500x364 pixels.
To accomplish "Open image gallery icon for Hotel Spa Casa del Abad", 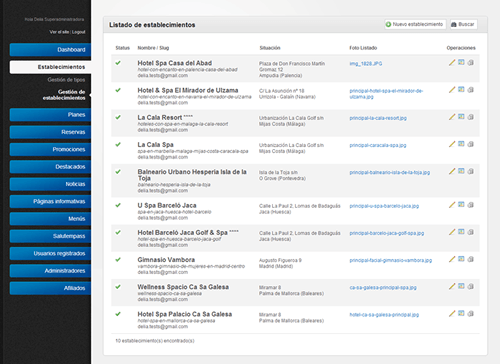I will pyautogui.click(x=461, y=62).
